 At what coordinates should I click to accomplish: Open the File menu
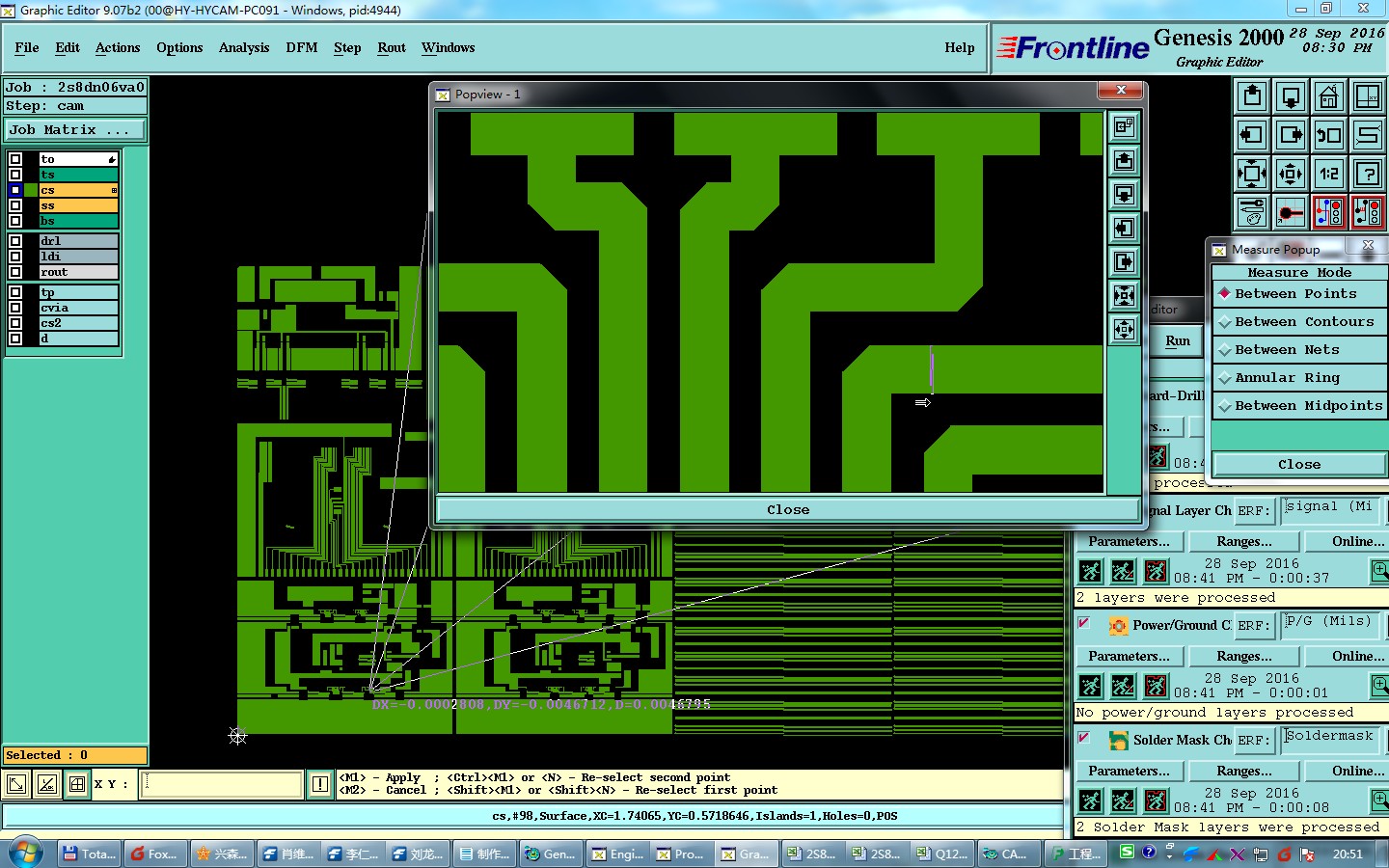tap(27, 47)
